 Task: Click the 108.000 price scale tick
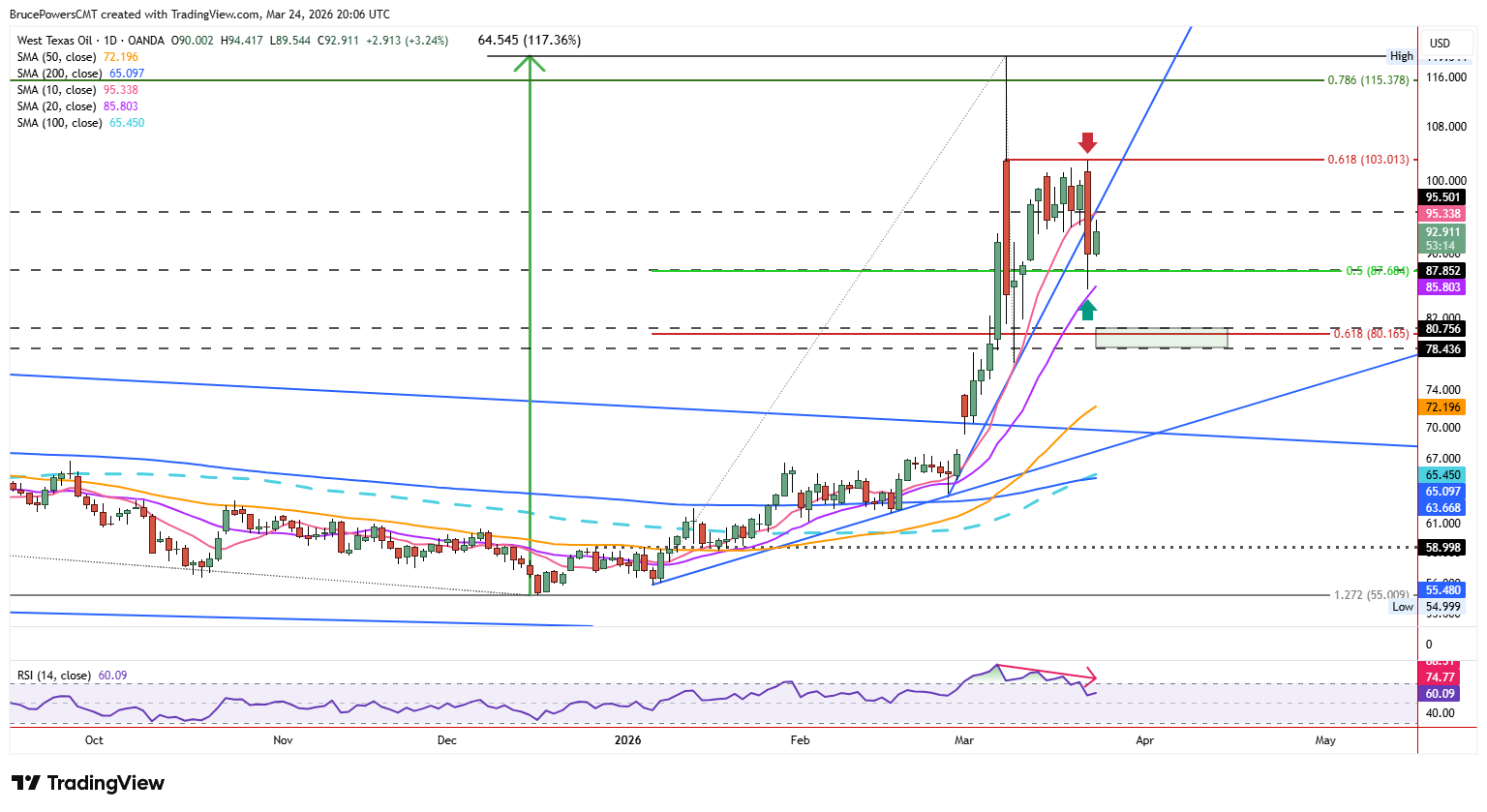tap(1444, 127)
